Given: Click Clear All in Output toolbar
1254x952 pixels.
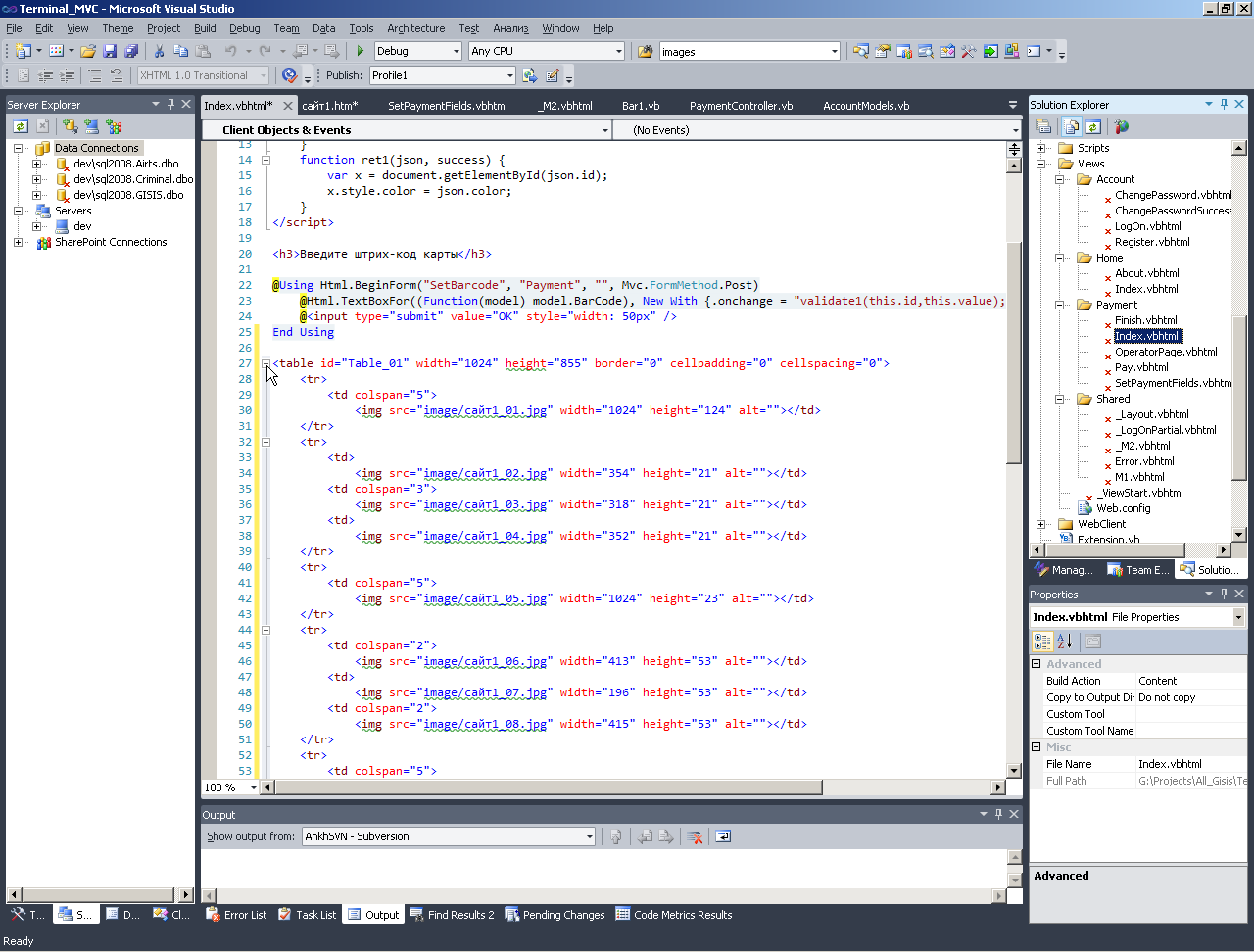Looking at the screenshot, I should coord(695,836).
